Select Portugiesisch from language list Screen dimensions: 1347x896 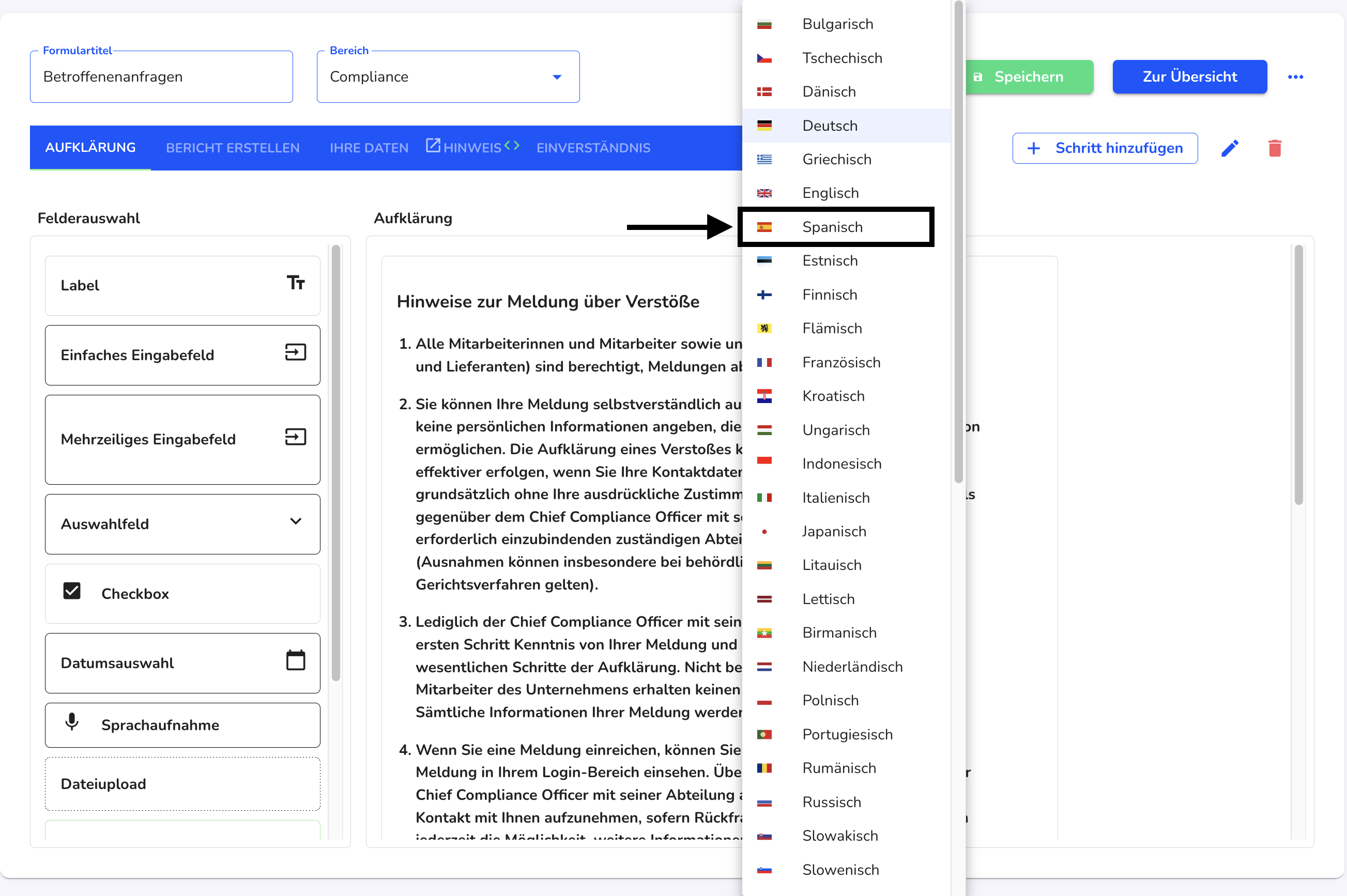846,734
